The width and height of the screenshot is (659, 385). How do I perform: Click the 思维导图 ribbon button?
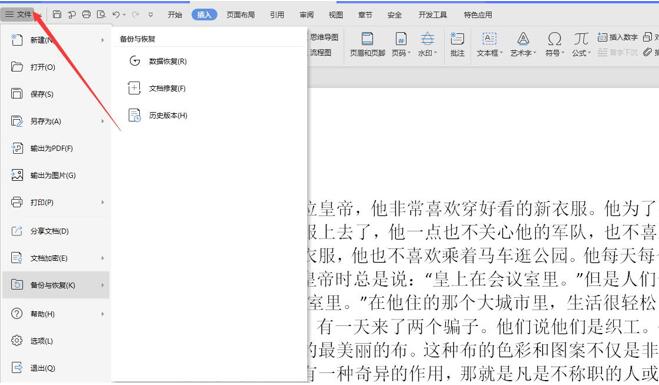coord(324,37)
